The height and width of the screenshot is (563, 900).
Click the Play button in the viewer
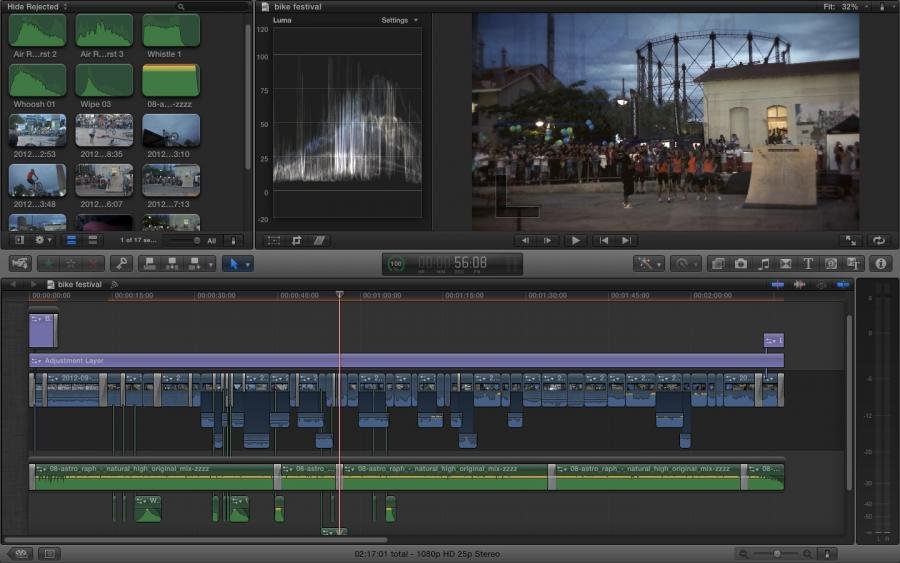click(x=575, y=240)
